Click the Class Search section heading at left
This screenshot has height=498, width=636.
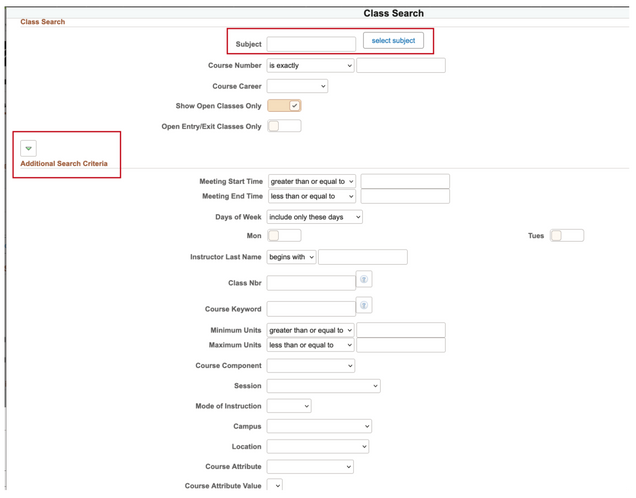(x=43, y=22)
